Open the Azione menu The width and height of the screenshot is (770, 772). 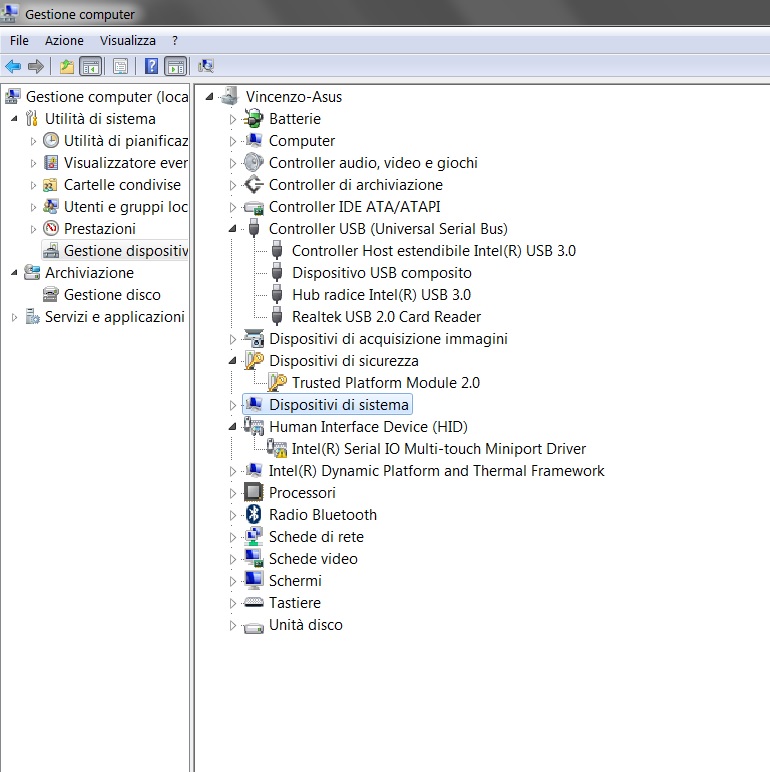[x=64, y=40]
